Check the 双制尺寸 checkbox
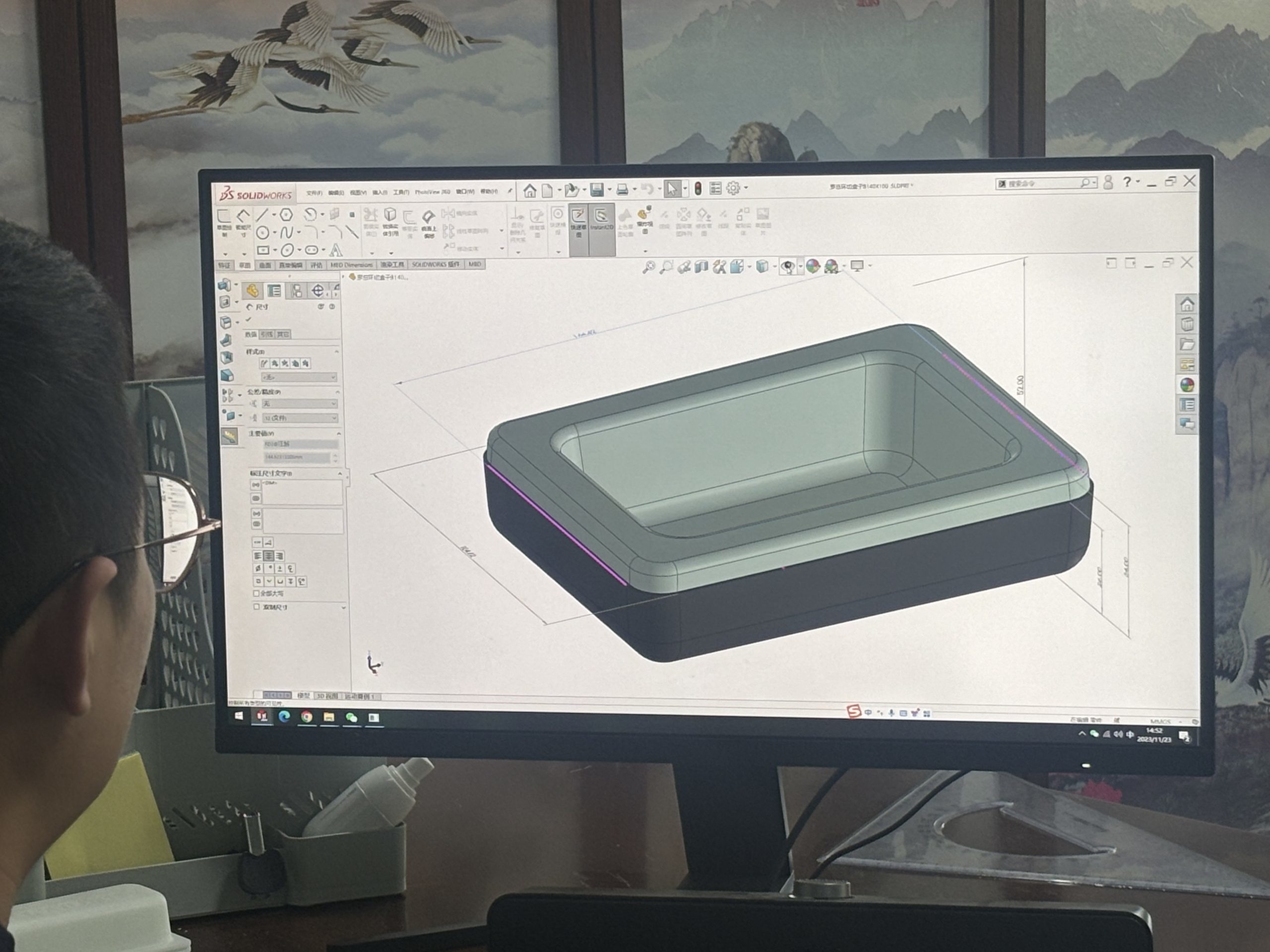 click(x=256, y=606)
